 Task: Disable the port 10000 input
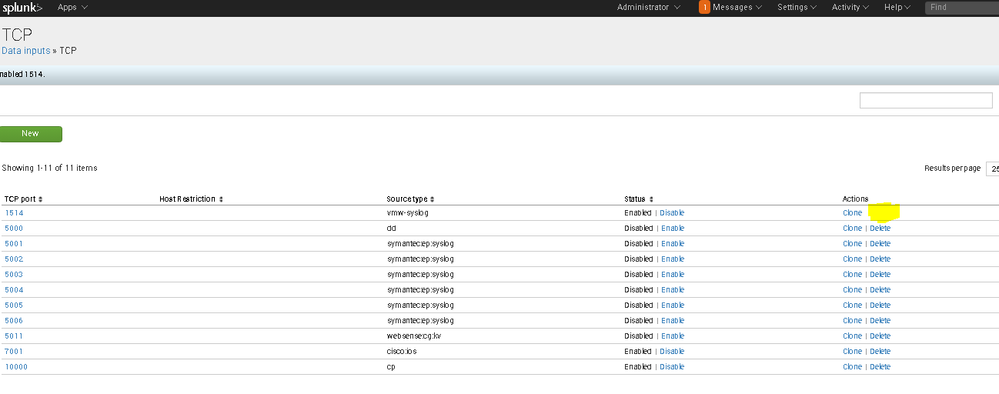[x=672, y=367]
